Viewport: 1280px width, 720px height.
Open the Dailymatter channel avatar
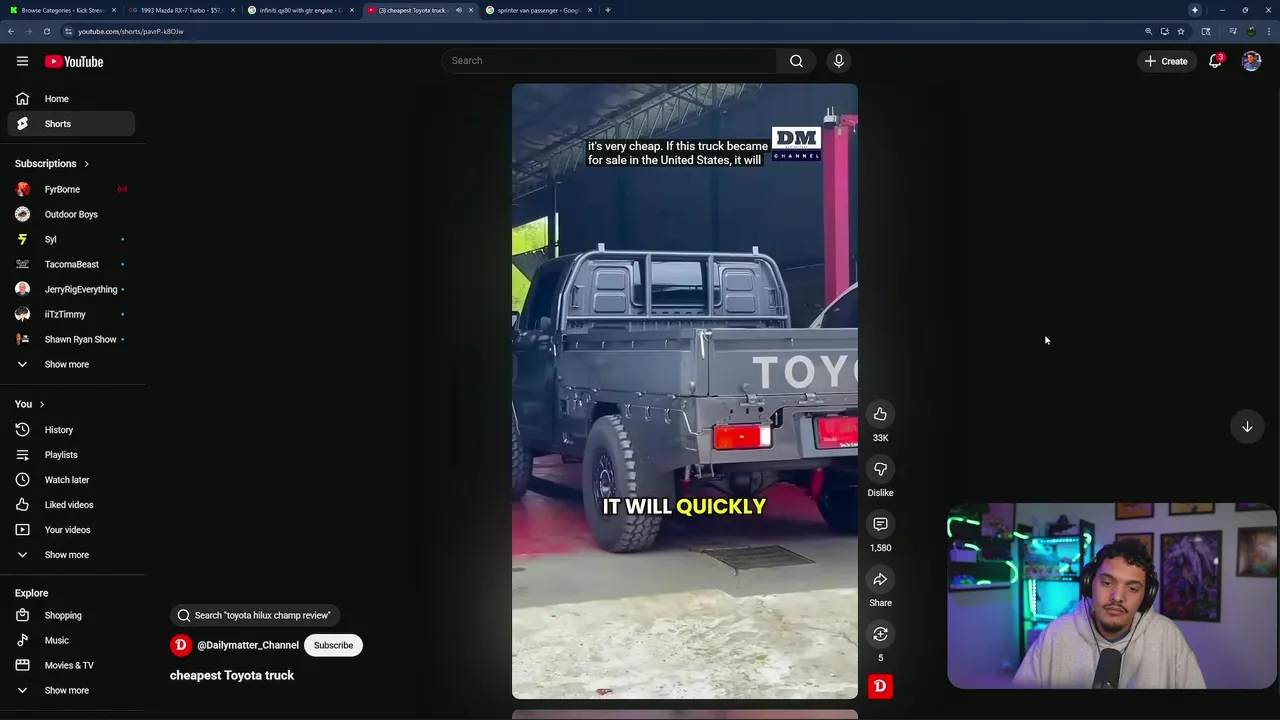tap(181, 645)
